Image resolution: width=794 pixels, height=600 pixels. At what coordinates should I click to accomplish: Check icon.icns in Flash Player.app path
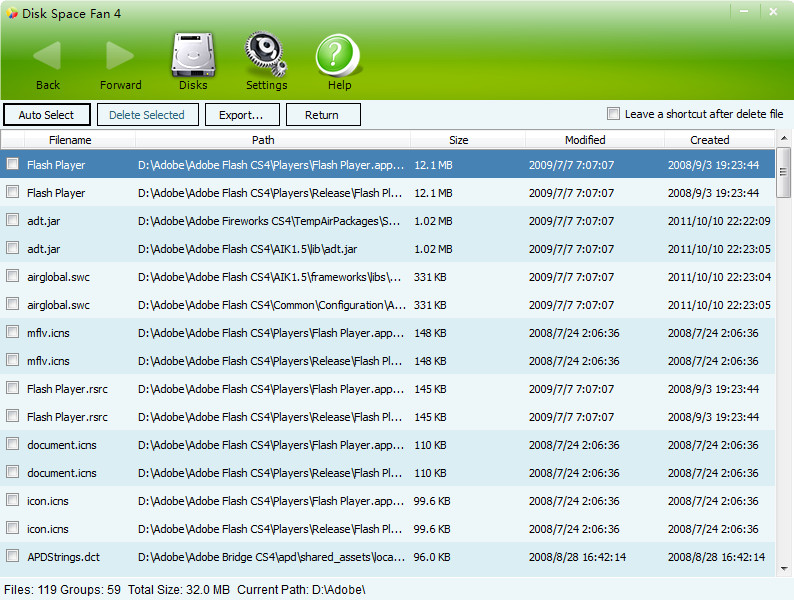pos(13,500)
